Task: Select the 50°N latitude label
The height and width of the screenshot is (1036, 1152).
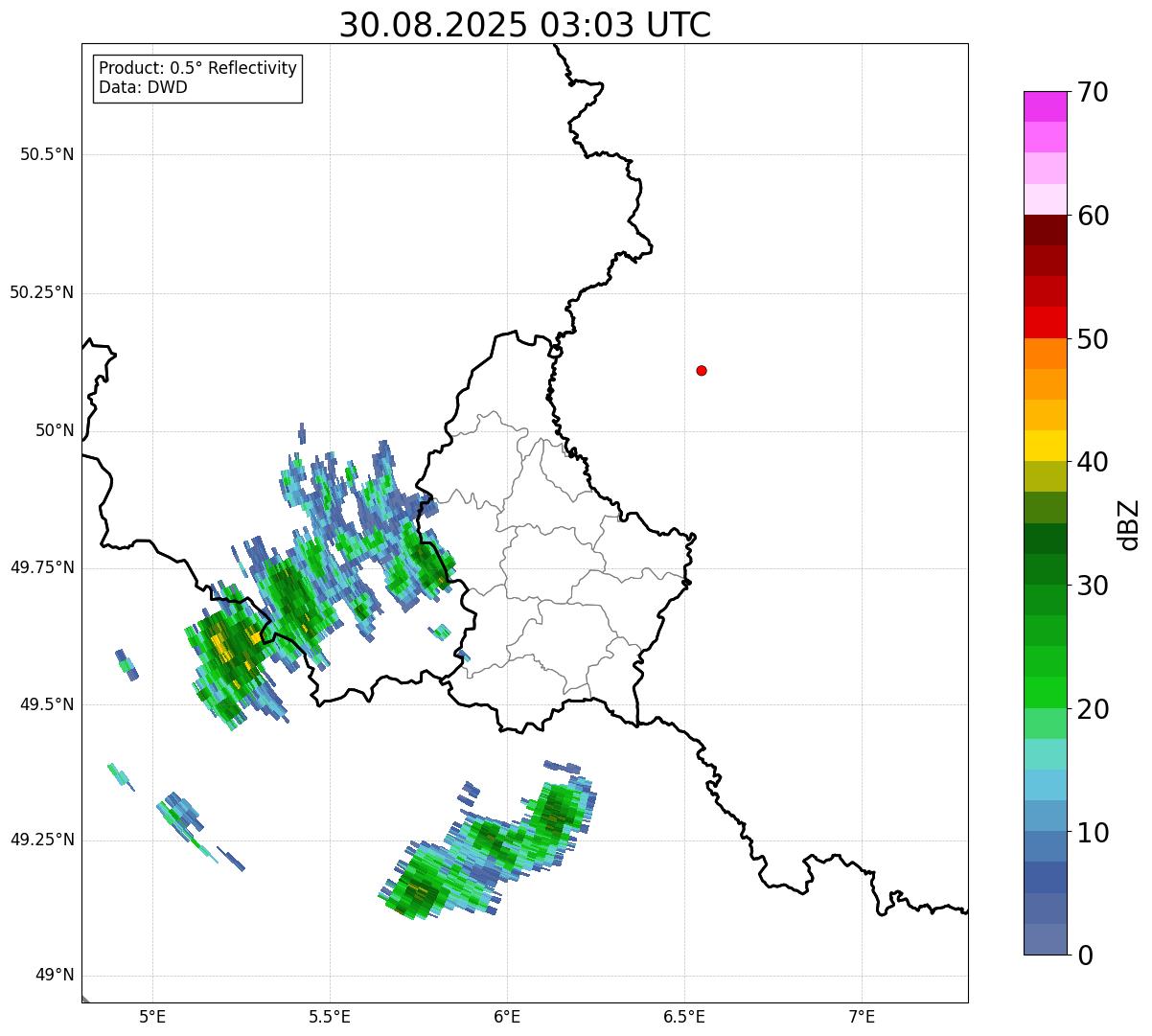Action: [55, 430]
